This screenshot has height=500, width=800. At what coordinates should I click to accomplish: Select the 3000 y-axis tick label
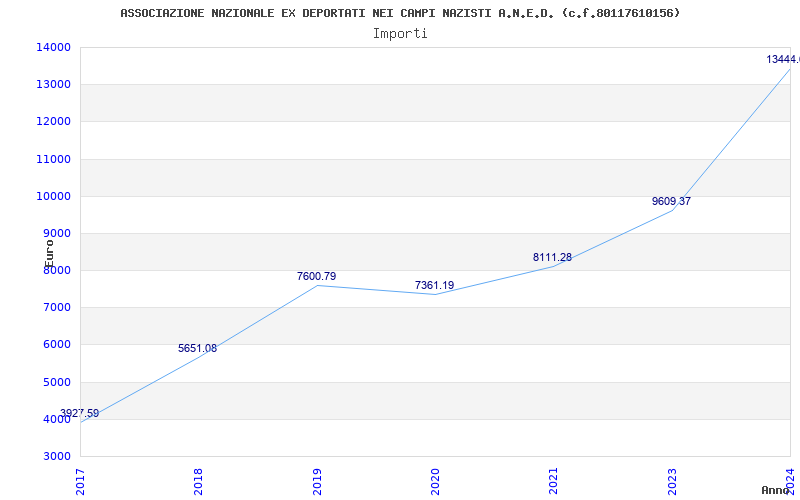(x=57, y=456)
